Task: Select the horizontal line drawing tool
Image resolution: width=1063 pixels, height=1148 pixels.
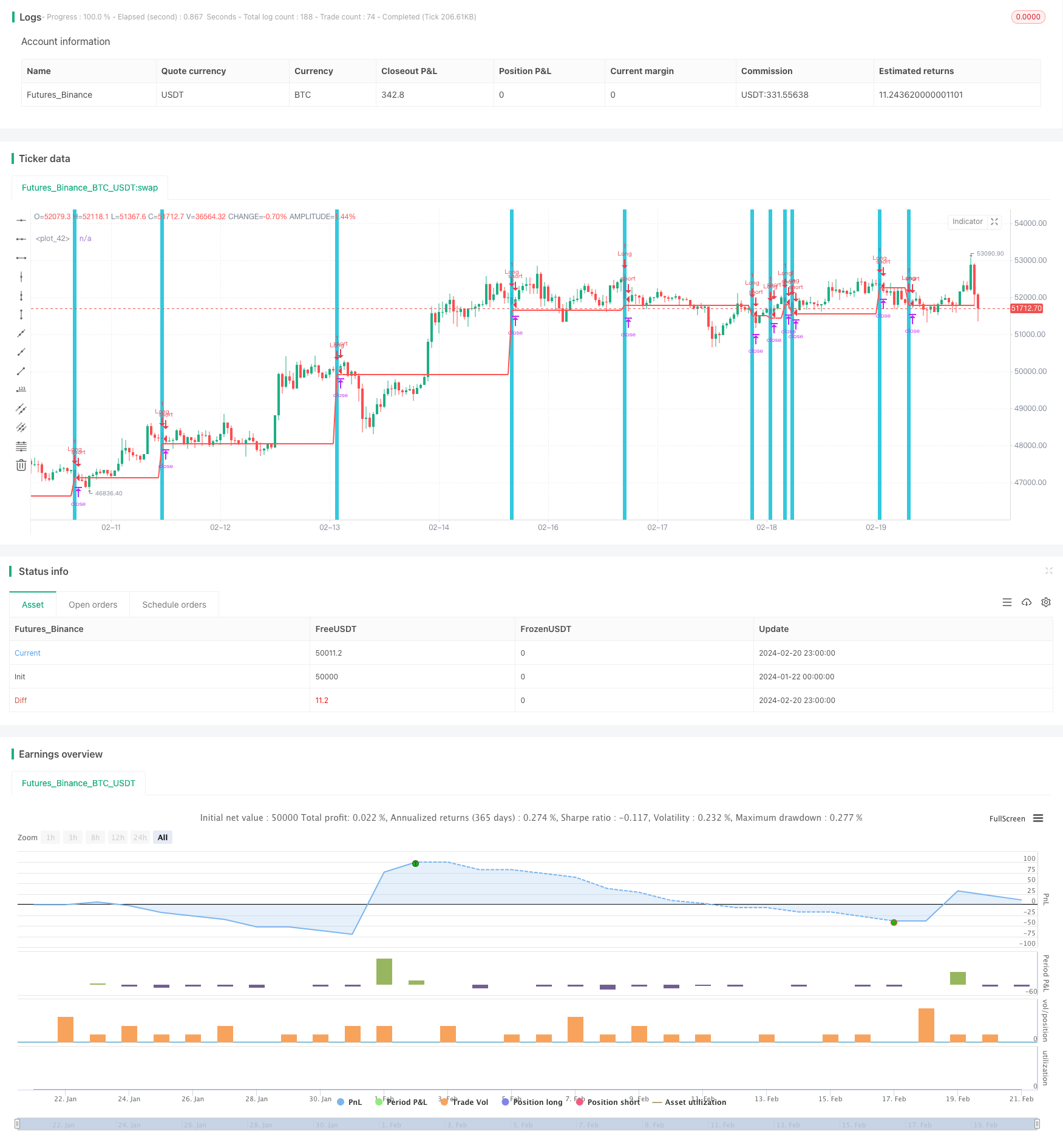Action: pyautogui.click(x=21, y=220)
